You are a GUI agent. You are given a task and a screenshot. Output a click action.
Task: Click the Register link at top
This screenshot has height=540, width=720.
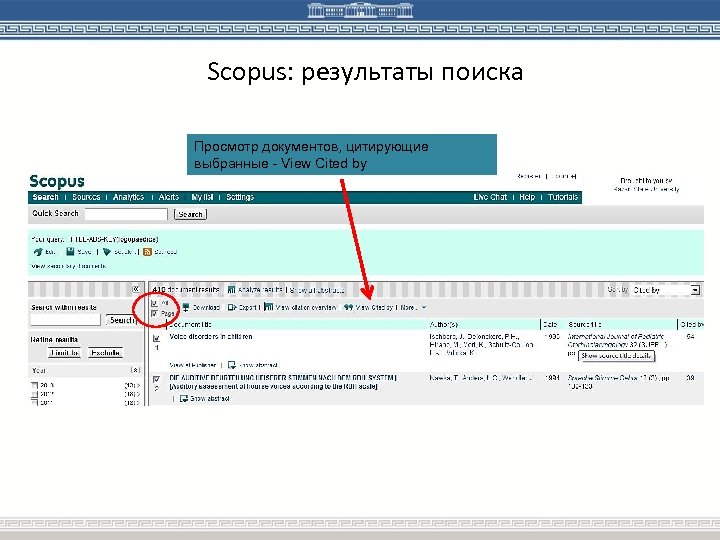(x=529, y=176)
